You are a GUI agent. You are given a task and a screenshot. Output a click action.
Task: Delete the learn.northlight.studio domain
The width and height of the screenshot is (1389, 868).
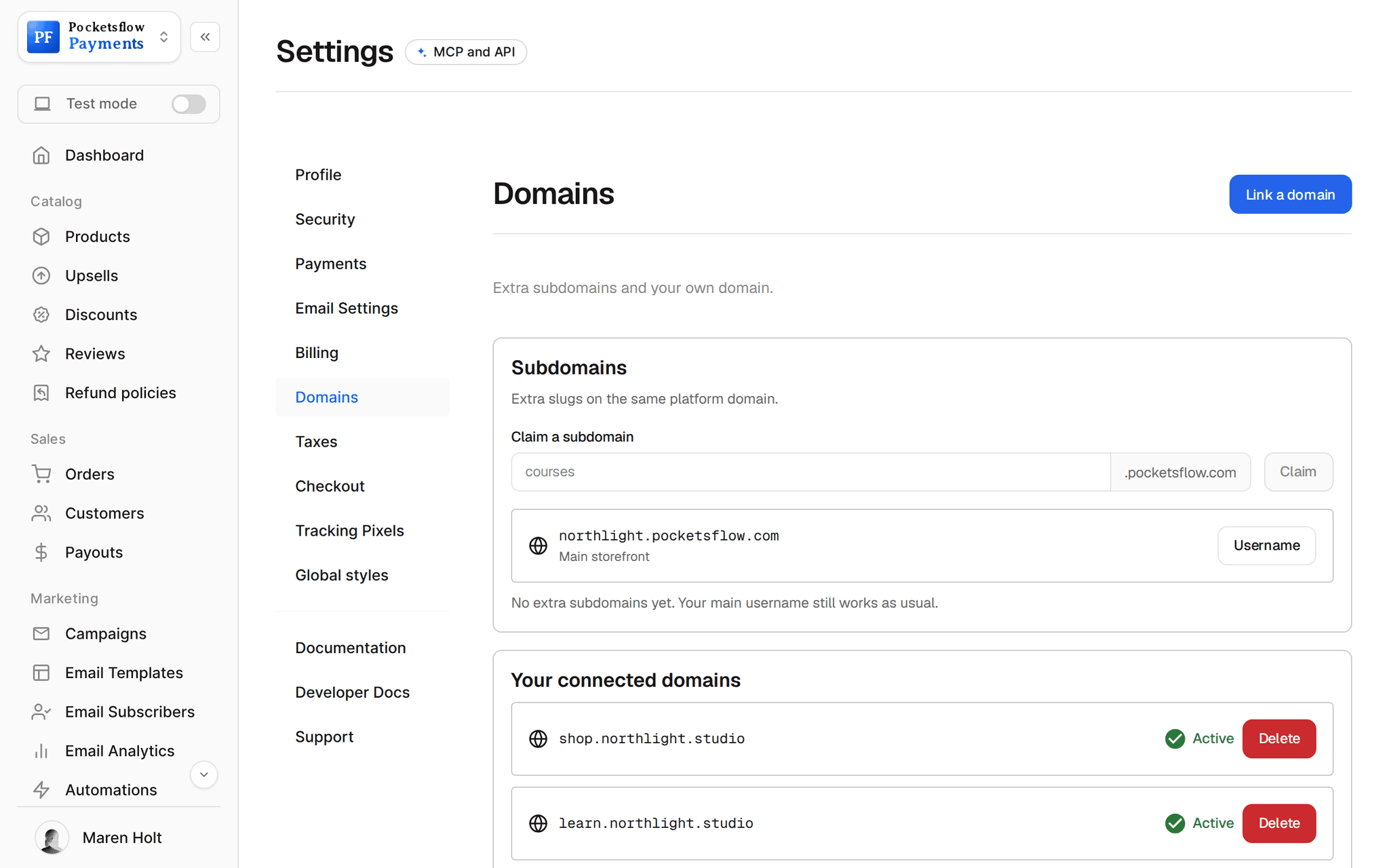tap(1279, 823)
